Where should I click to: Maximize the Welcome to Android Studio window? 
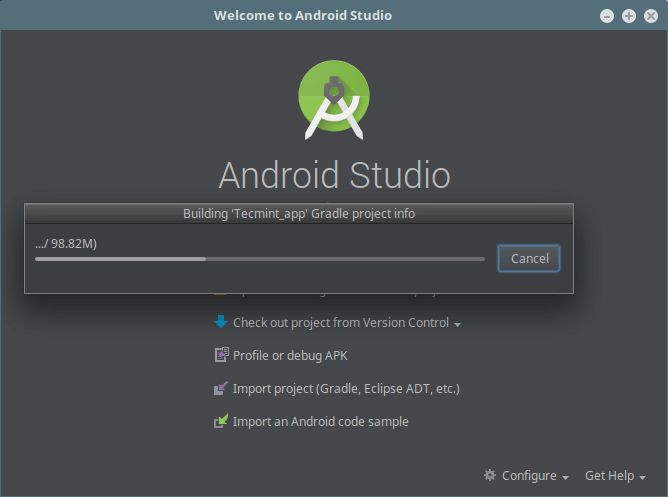click(x=629, y=16)
